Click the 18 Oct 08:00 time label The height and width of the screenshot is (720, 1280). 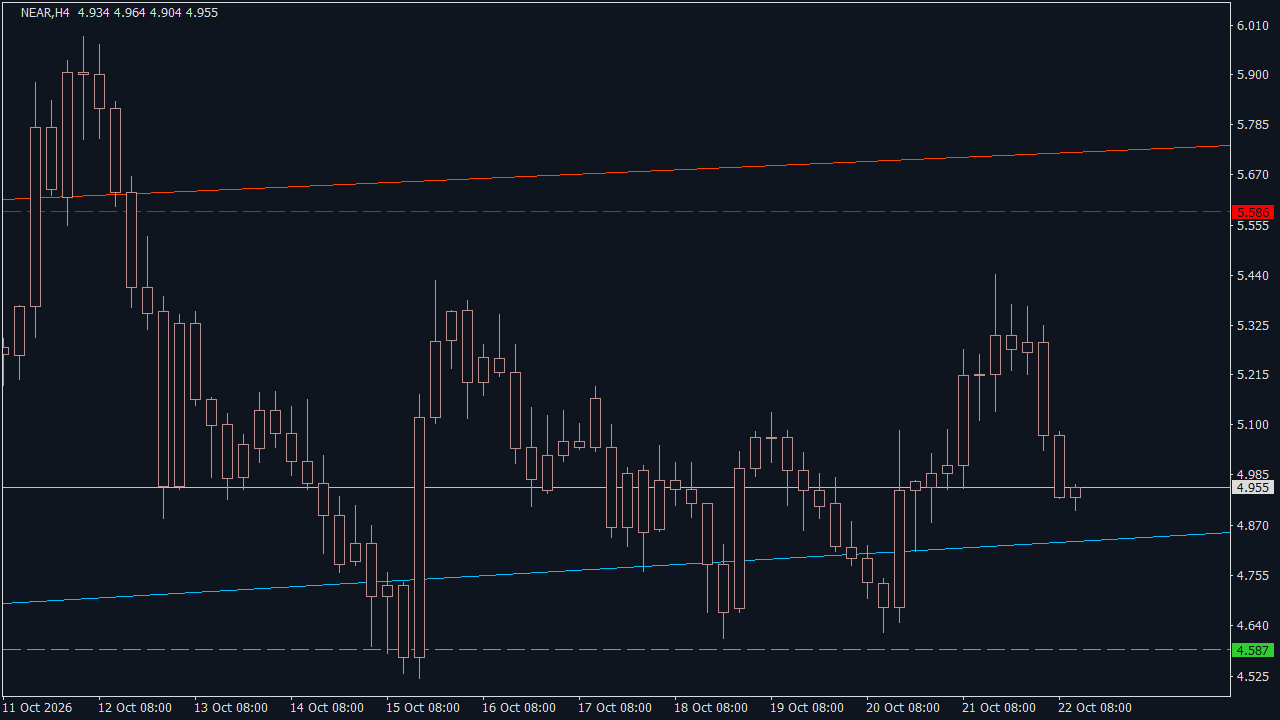(711, 708)
